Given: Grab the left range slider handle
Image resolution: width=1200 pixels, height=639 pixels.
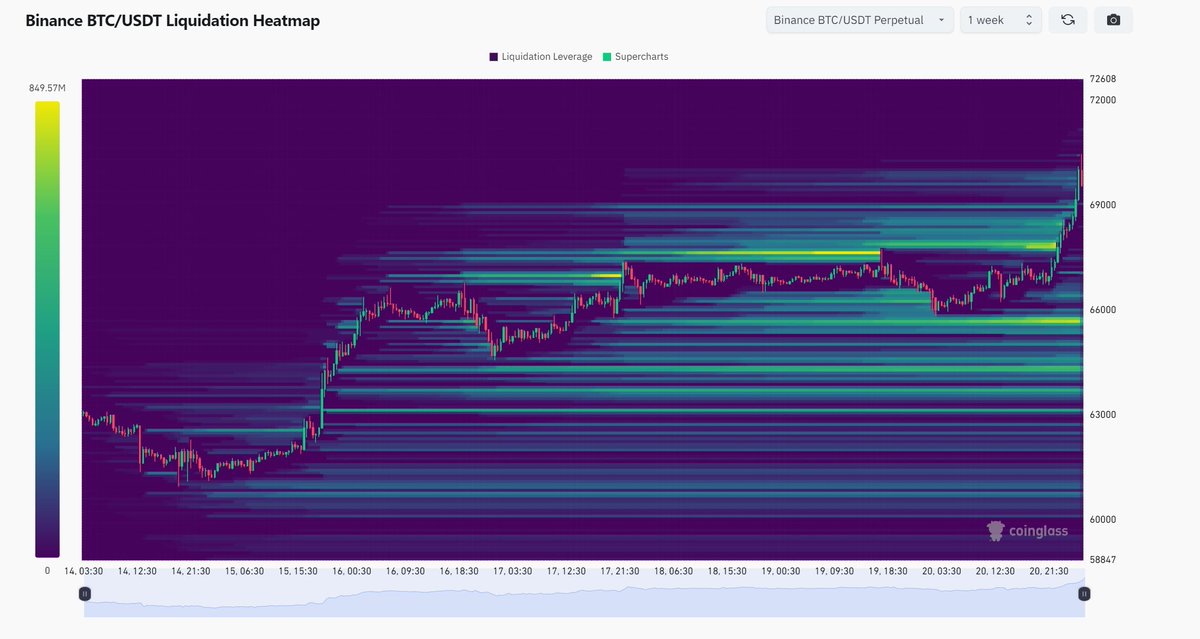Looking at the screenshot, I should 85,593.
